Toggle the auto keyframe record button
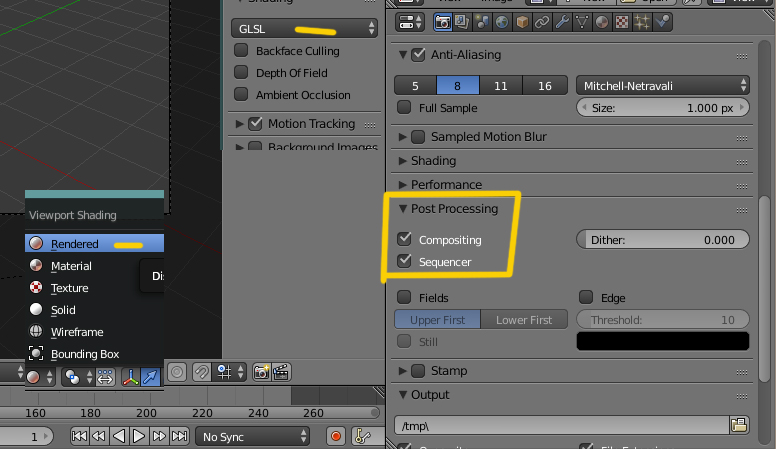 [336, 436]
